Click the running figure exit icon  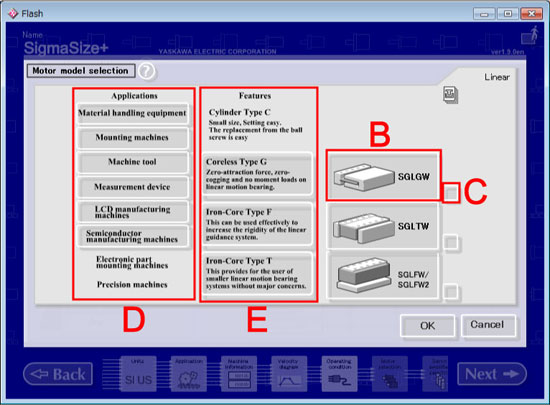(x=530, y=35)
